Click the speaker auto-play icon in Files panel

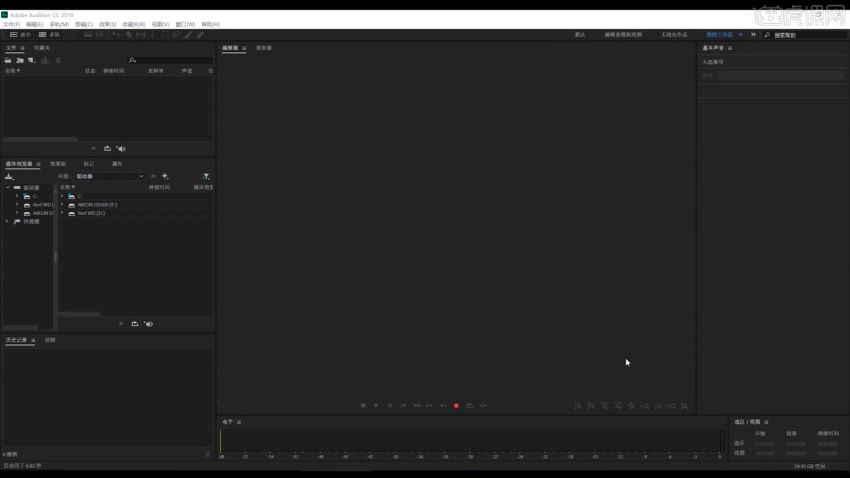click(121, 149)
